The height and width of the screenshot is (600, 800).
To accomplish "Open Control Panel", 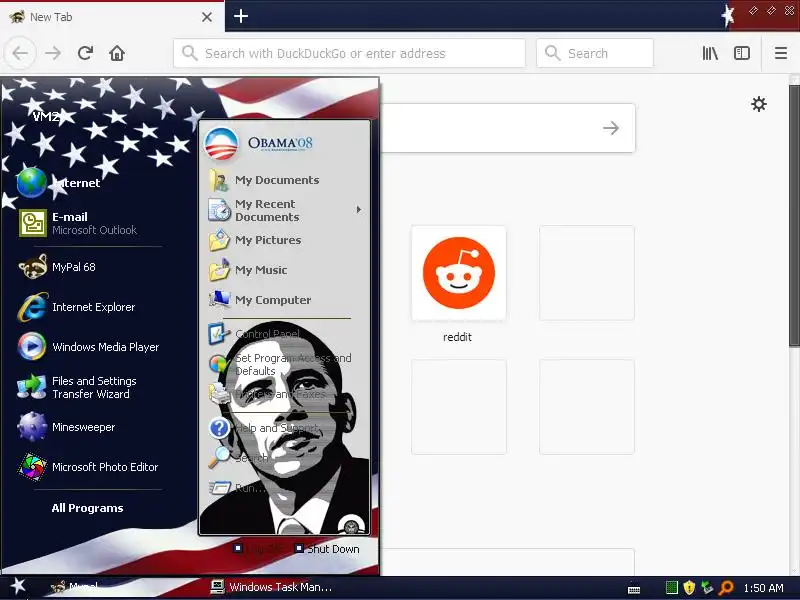I will [254, 334].
